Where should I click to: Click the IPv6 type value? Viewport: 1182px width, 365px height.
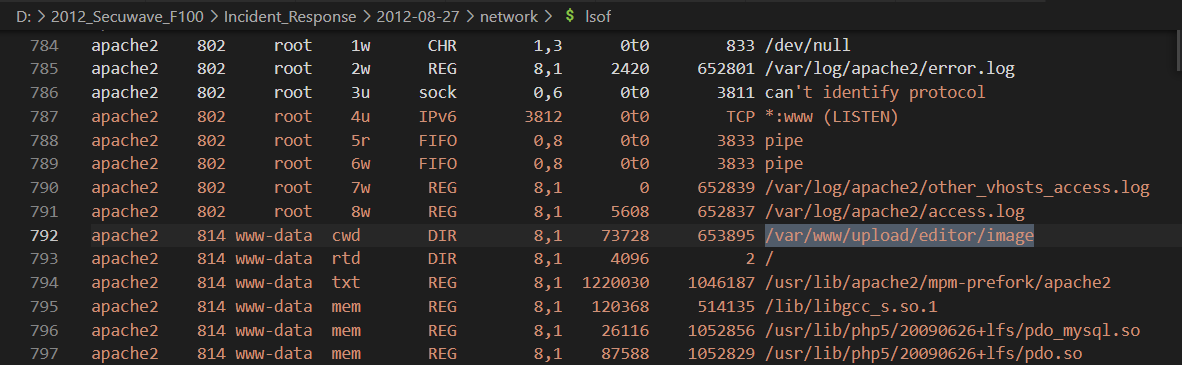tap(438, 117)
